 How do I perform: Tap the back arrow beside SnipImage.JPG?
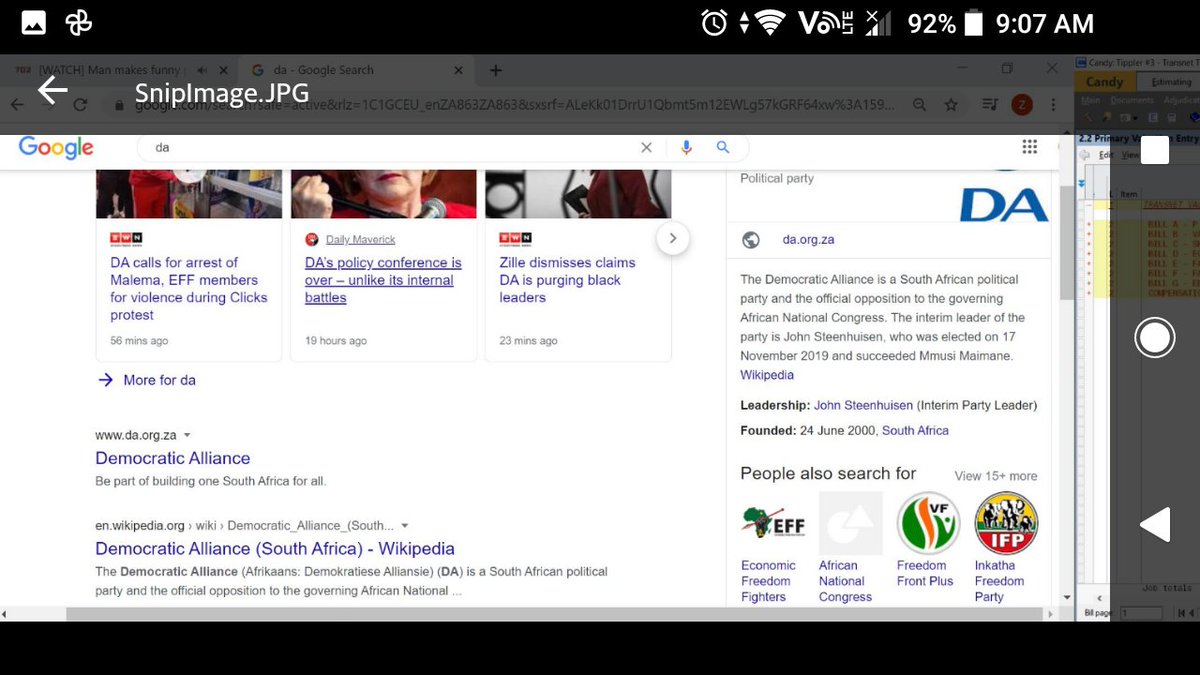pos(52,91)
